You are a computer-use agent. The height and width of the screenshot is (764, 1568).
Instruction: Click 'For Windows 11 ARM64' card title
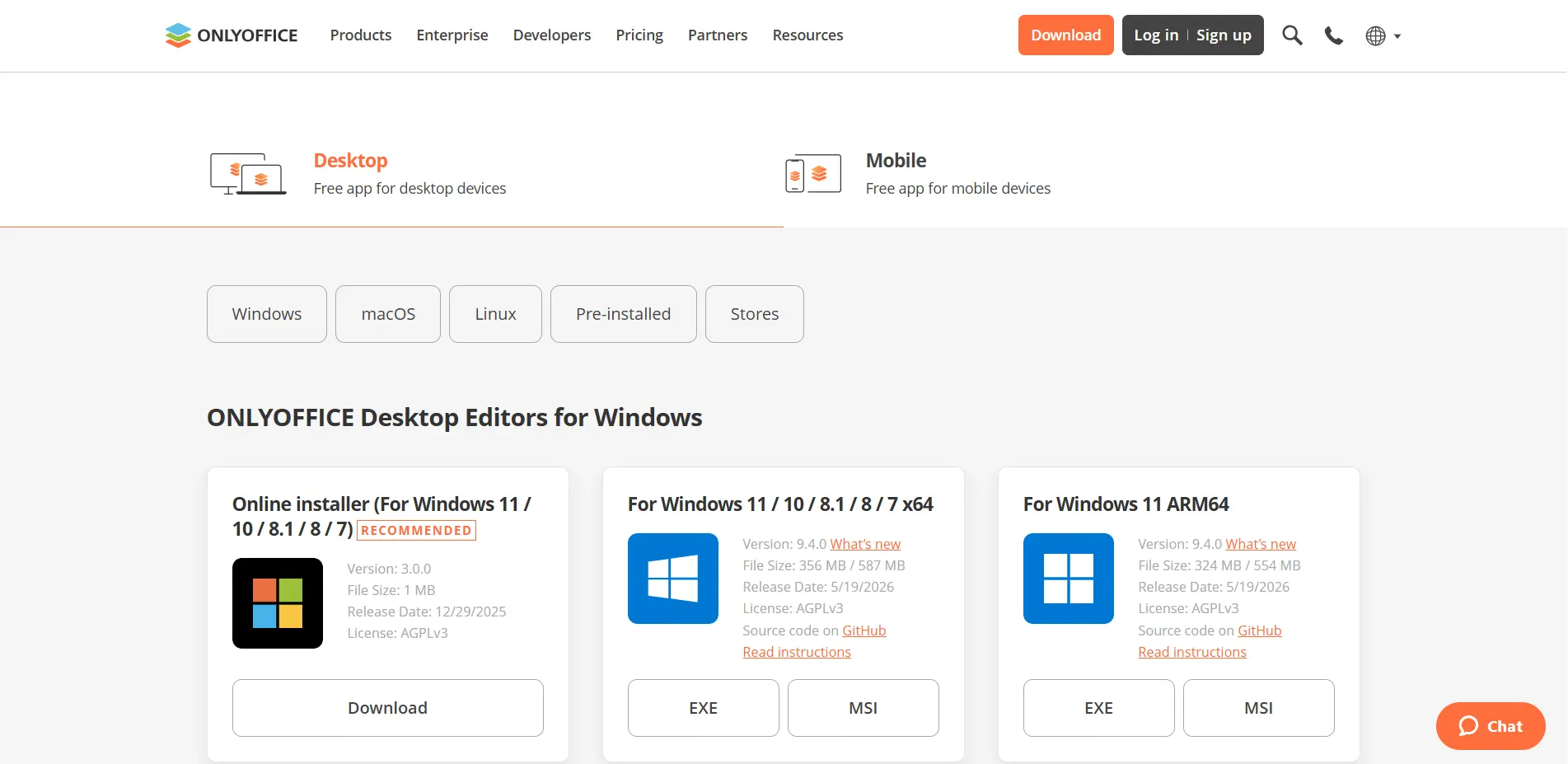(x=1126, y=504)
